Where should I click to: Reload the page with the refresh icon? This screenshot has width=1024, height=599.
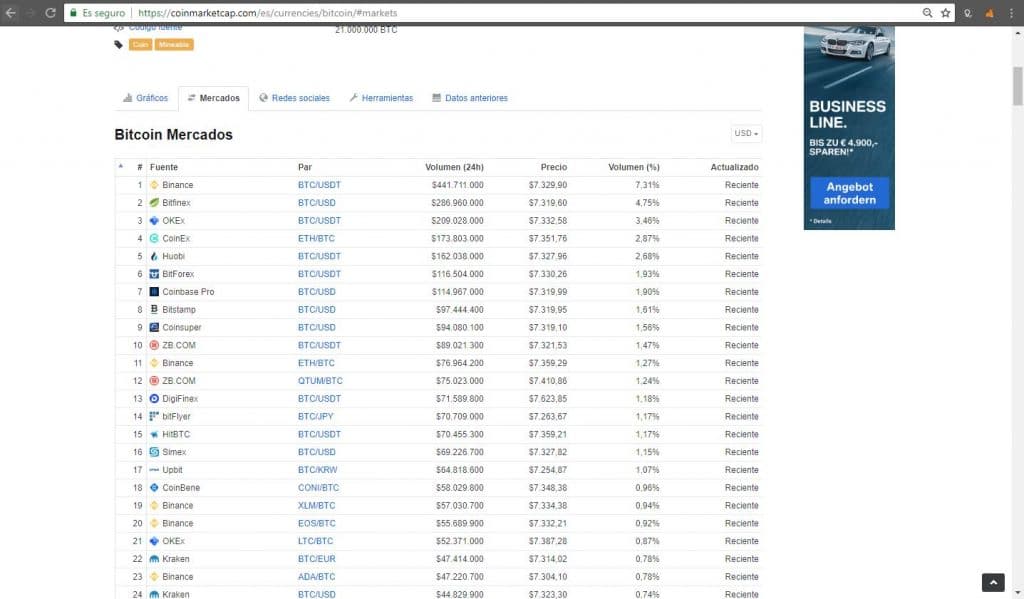(50, 12)
